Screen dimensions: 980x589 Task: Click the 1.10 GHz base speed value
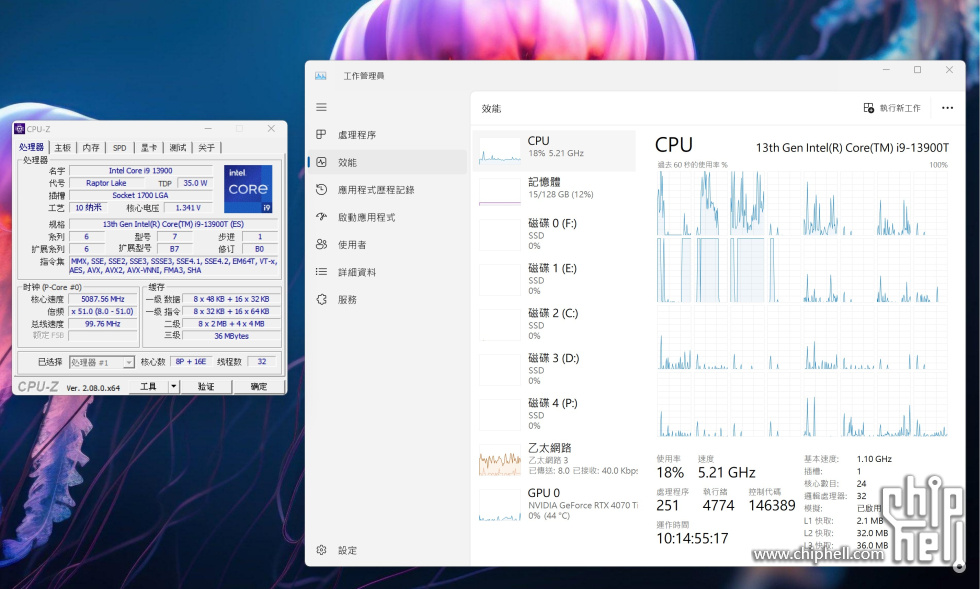point(874,459)
